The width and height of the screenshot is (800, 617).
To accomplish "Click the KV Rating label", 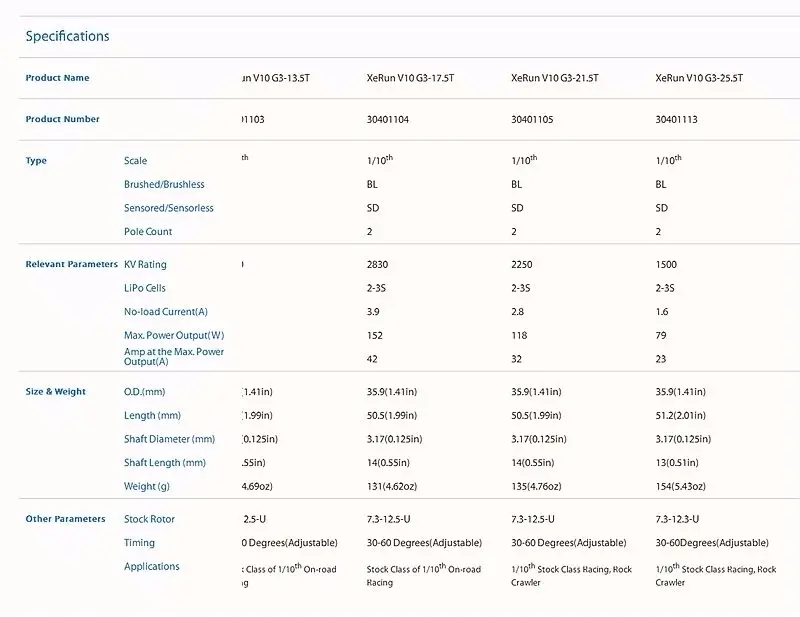I will tap(145, 264).
